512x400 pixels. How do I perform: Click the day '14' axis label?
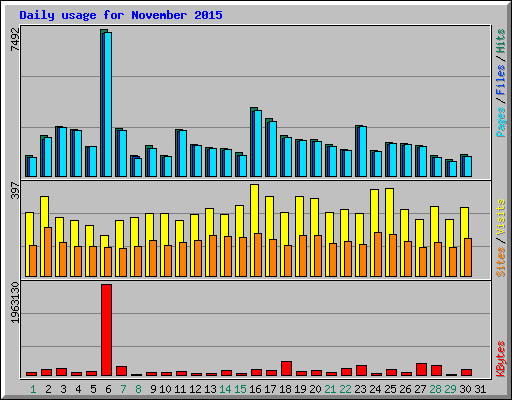pos(226,389)
